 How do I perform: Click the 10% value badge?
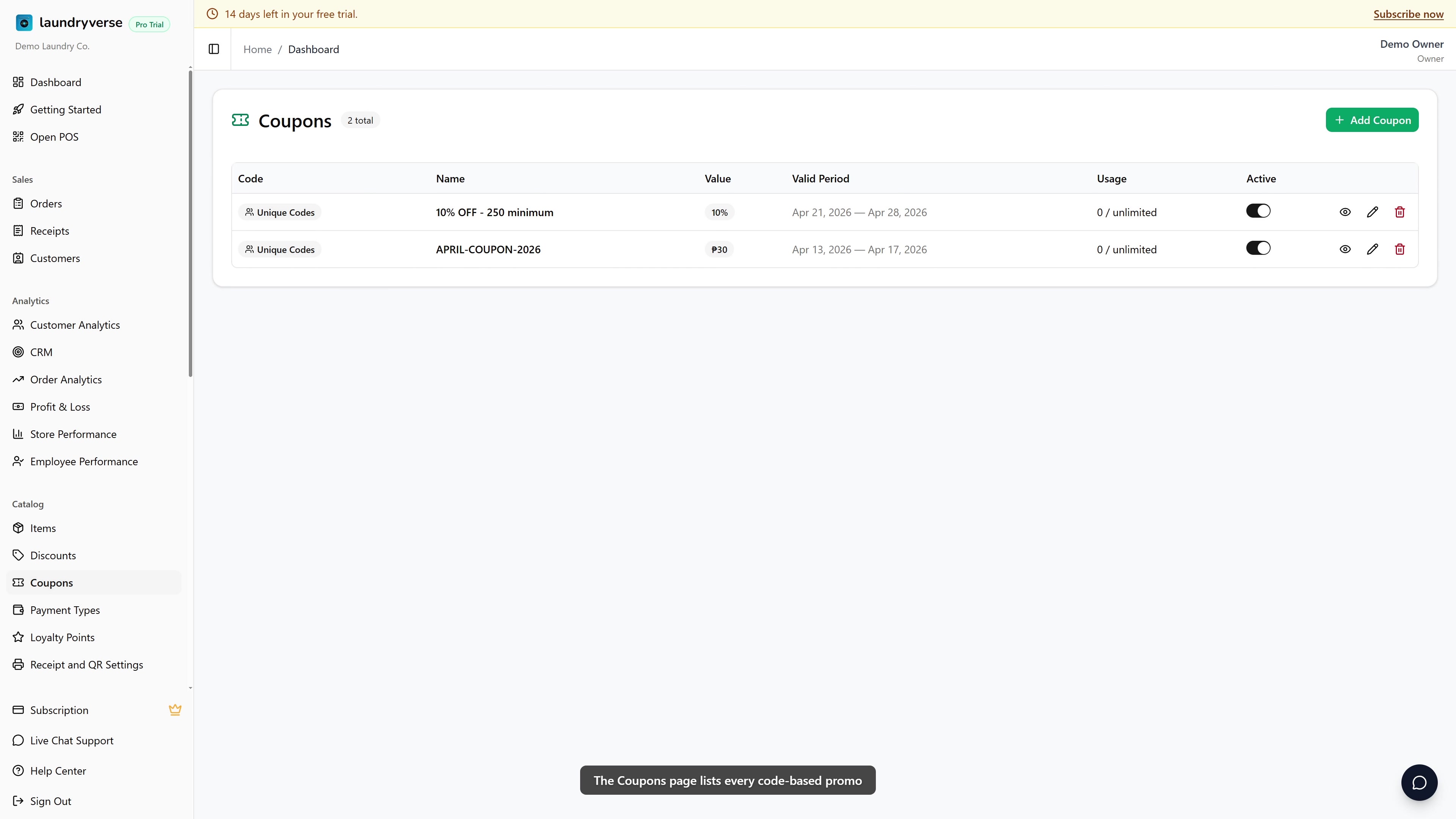[719, 212]
